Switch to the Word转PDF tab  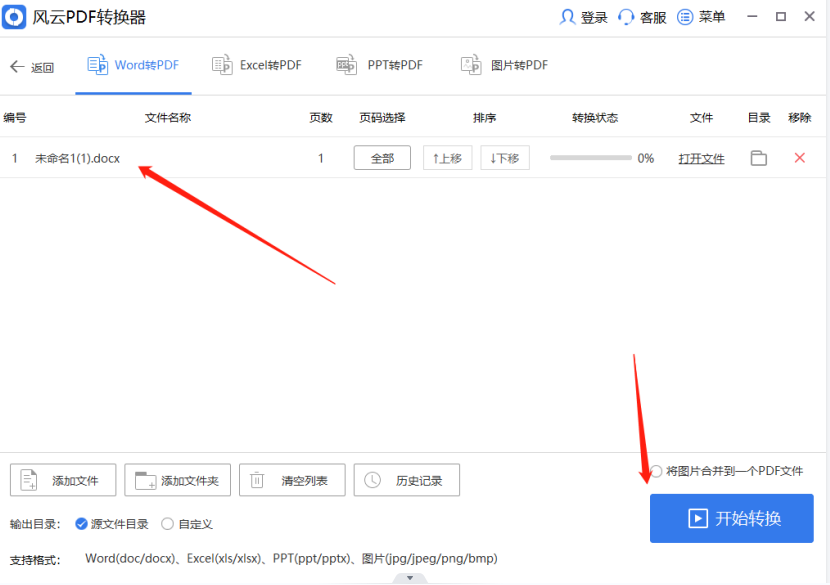pos(133,66)
